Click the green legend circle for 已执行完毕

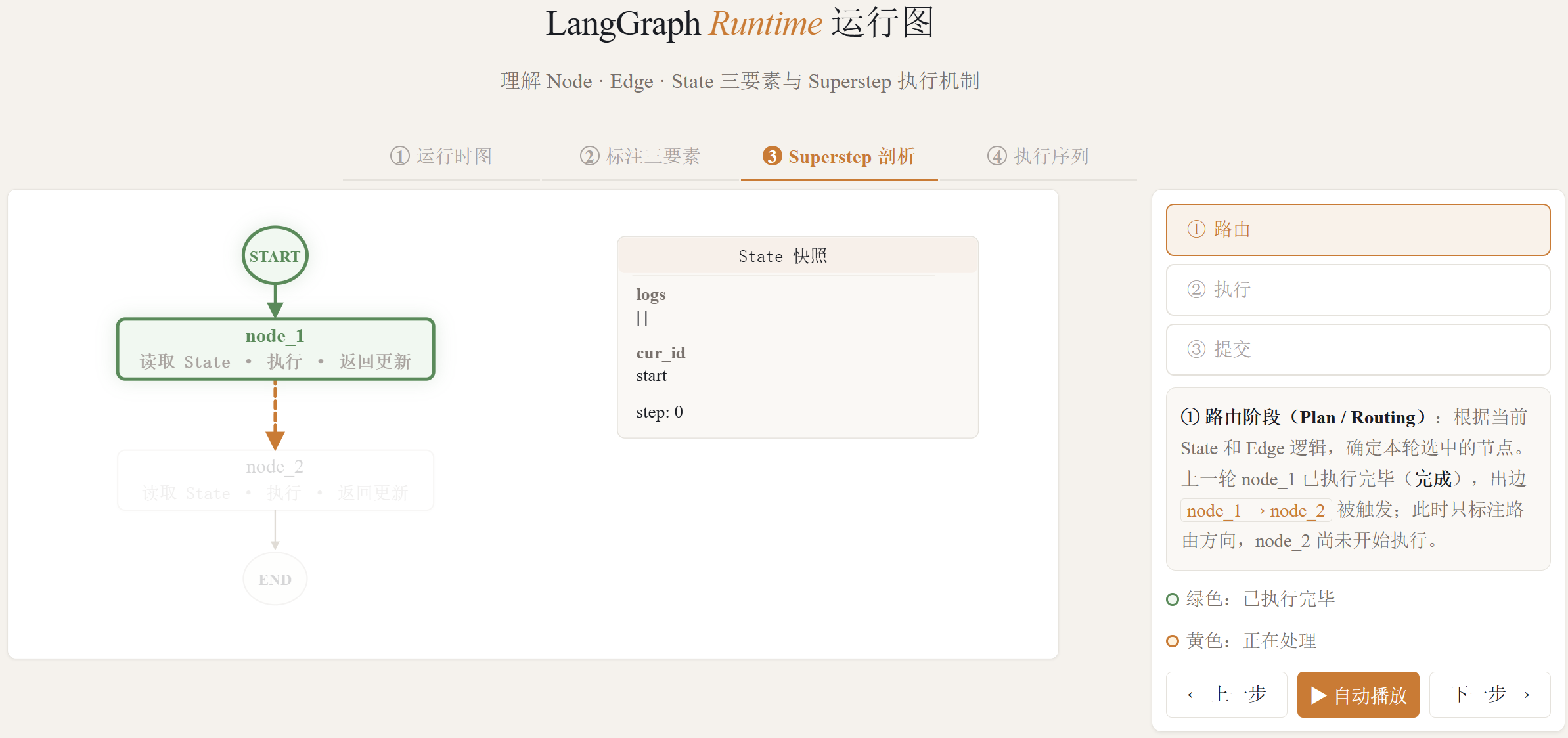[1173, 599]
